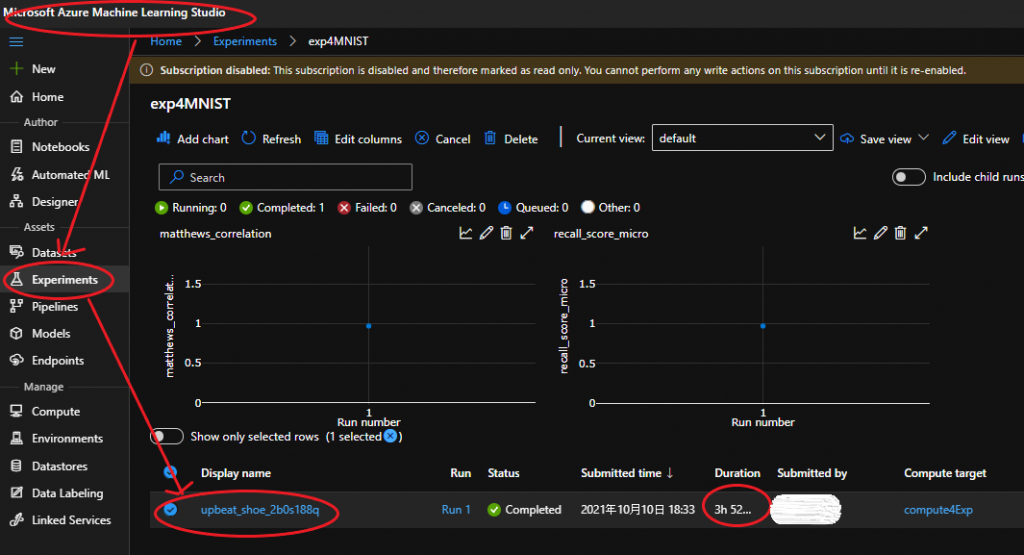Open Automated ML section
Viewport: 1024px width, 555px height.
coord(70,174)
